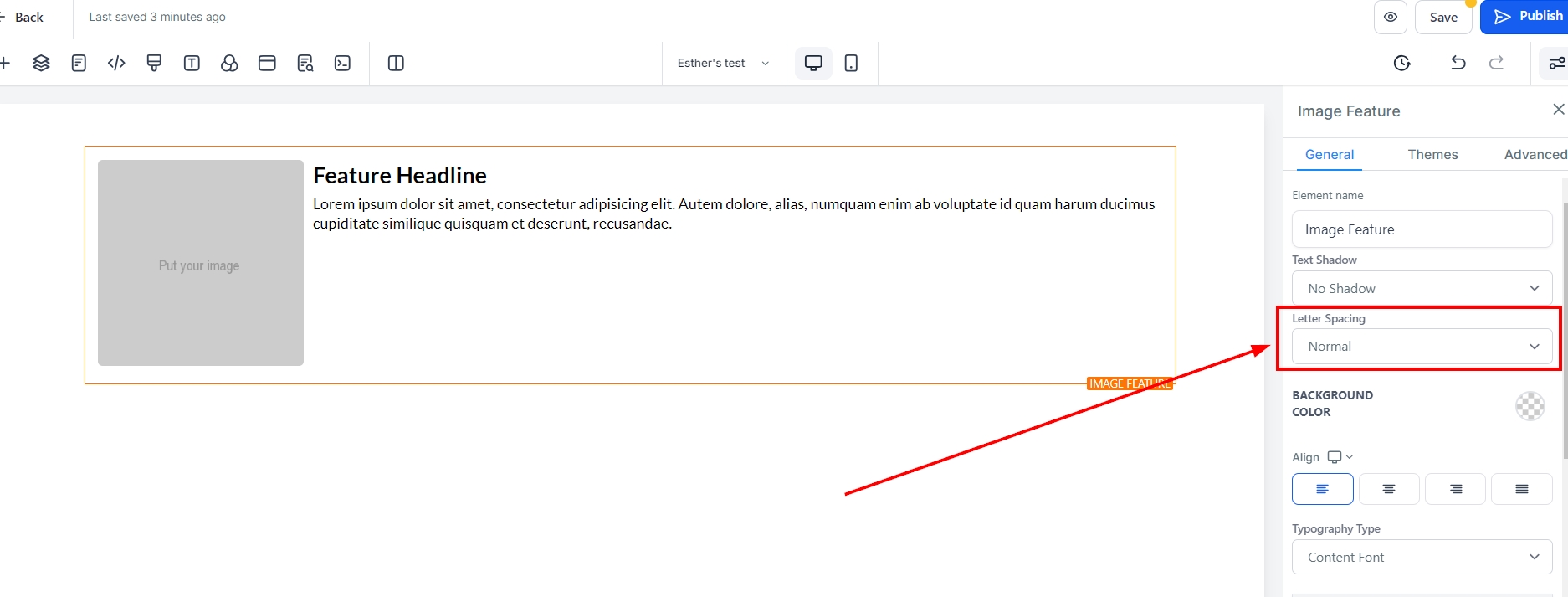Undo the last change
This screenshot has width=1568, height=597.
point(1458,63)
